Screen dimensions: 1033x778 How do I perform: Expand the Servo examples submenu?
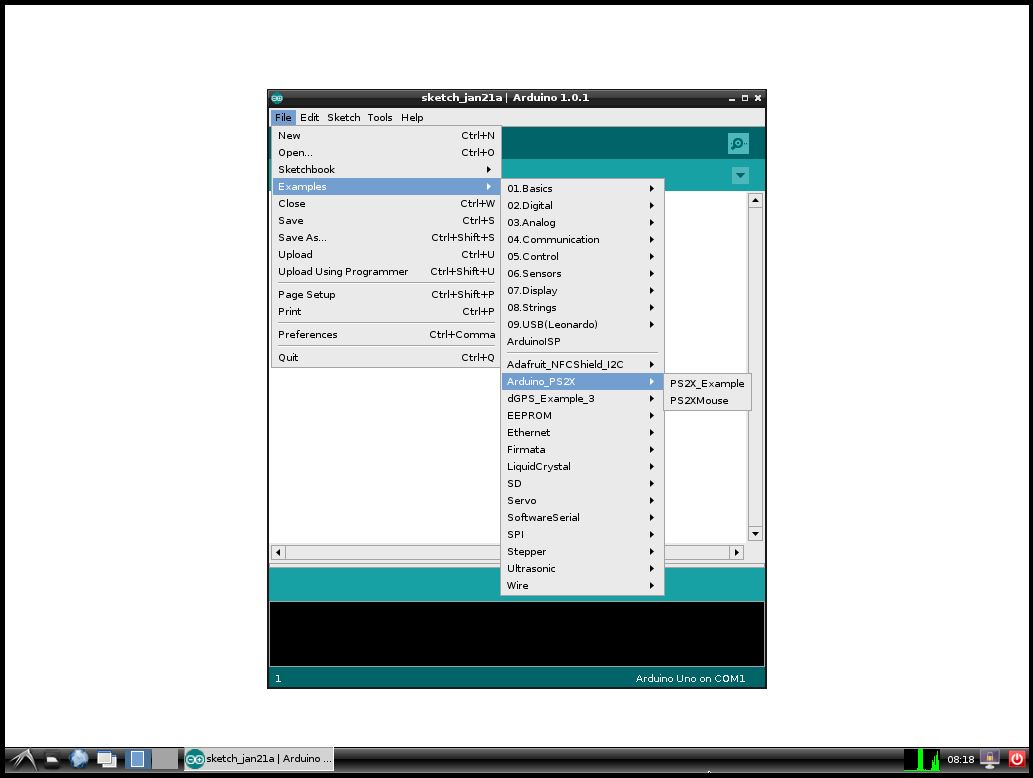coord(581,500)
